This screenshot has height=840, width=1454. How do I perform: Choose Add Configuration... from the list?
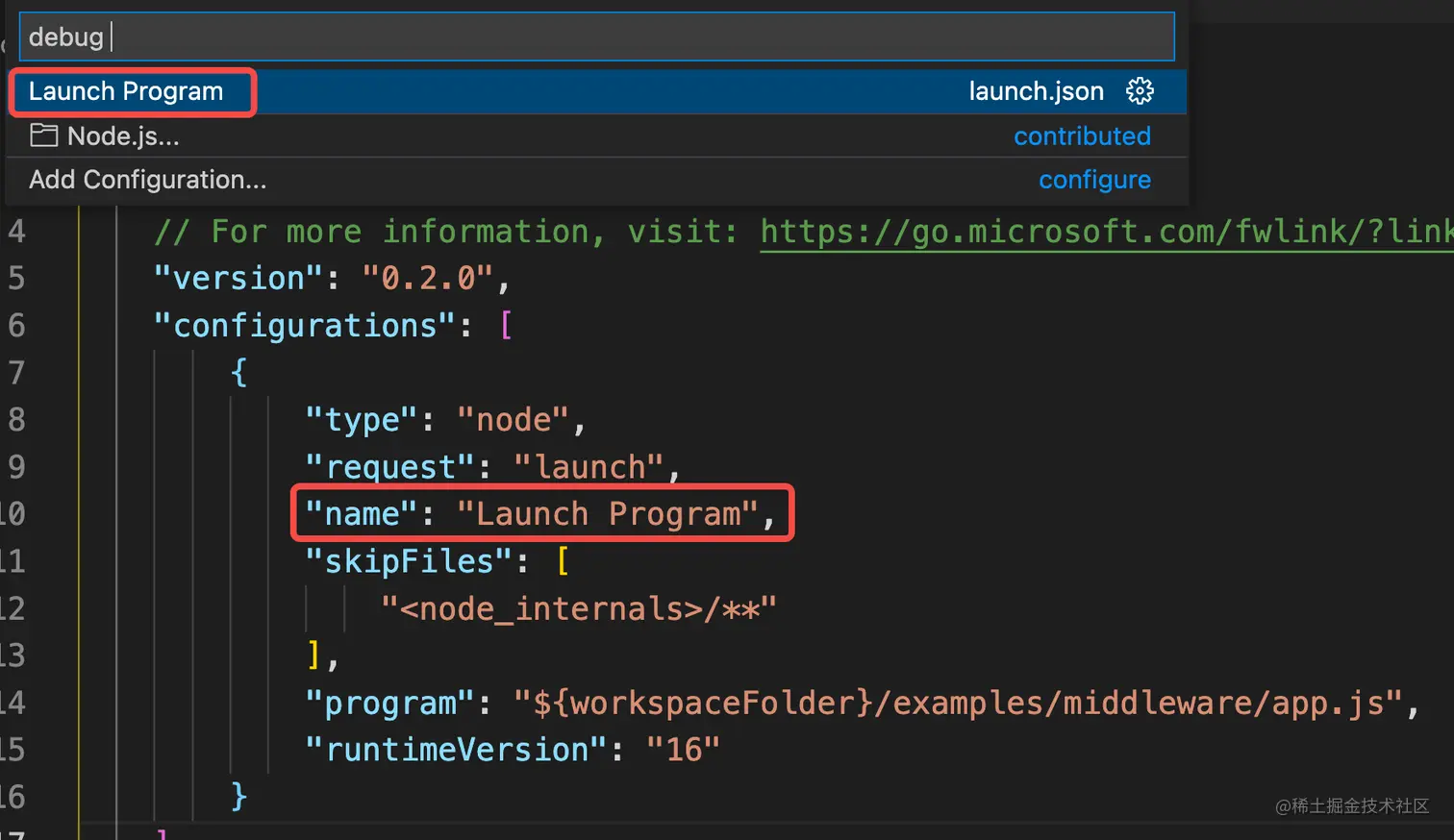[148, 180]
